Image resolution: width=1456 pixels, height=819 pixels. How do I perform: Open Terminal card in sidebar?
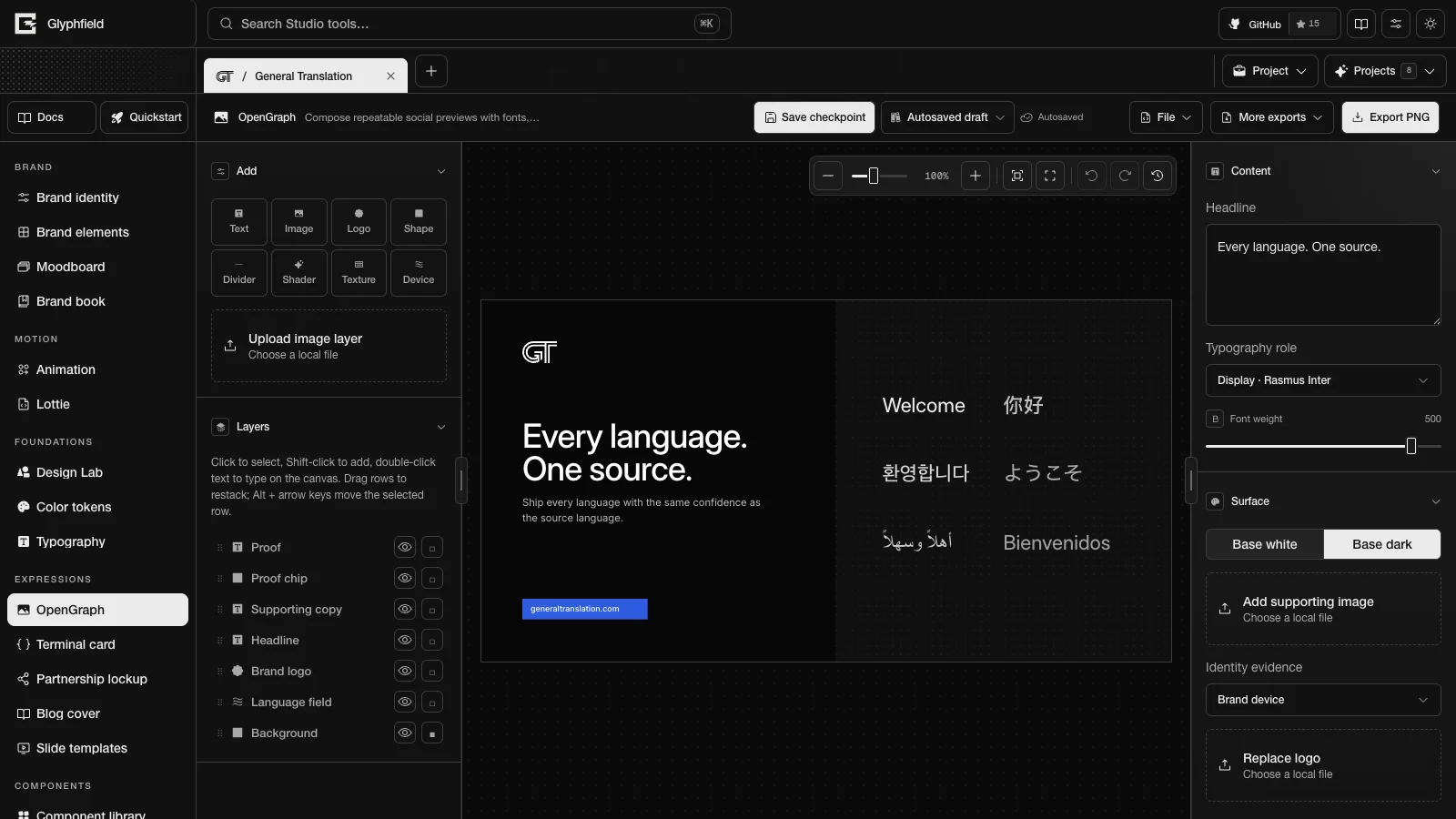(97, 644)
